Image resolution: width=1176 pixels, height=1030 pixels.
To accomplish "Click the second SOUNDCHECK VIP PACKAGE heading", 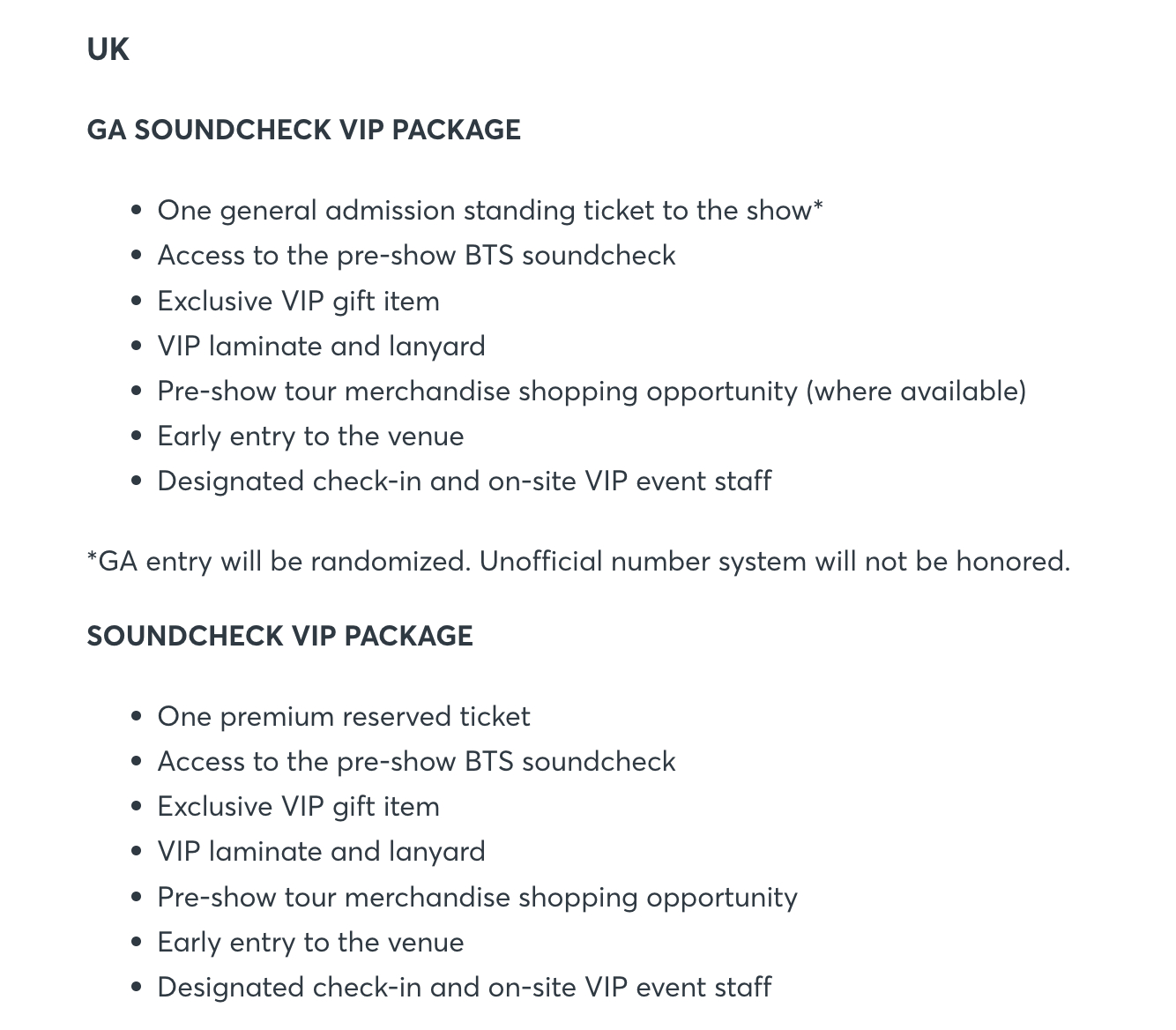I will click(279, 636).
